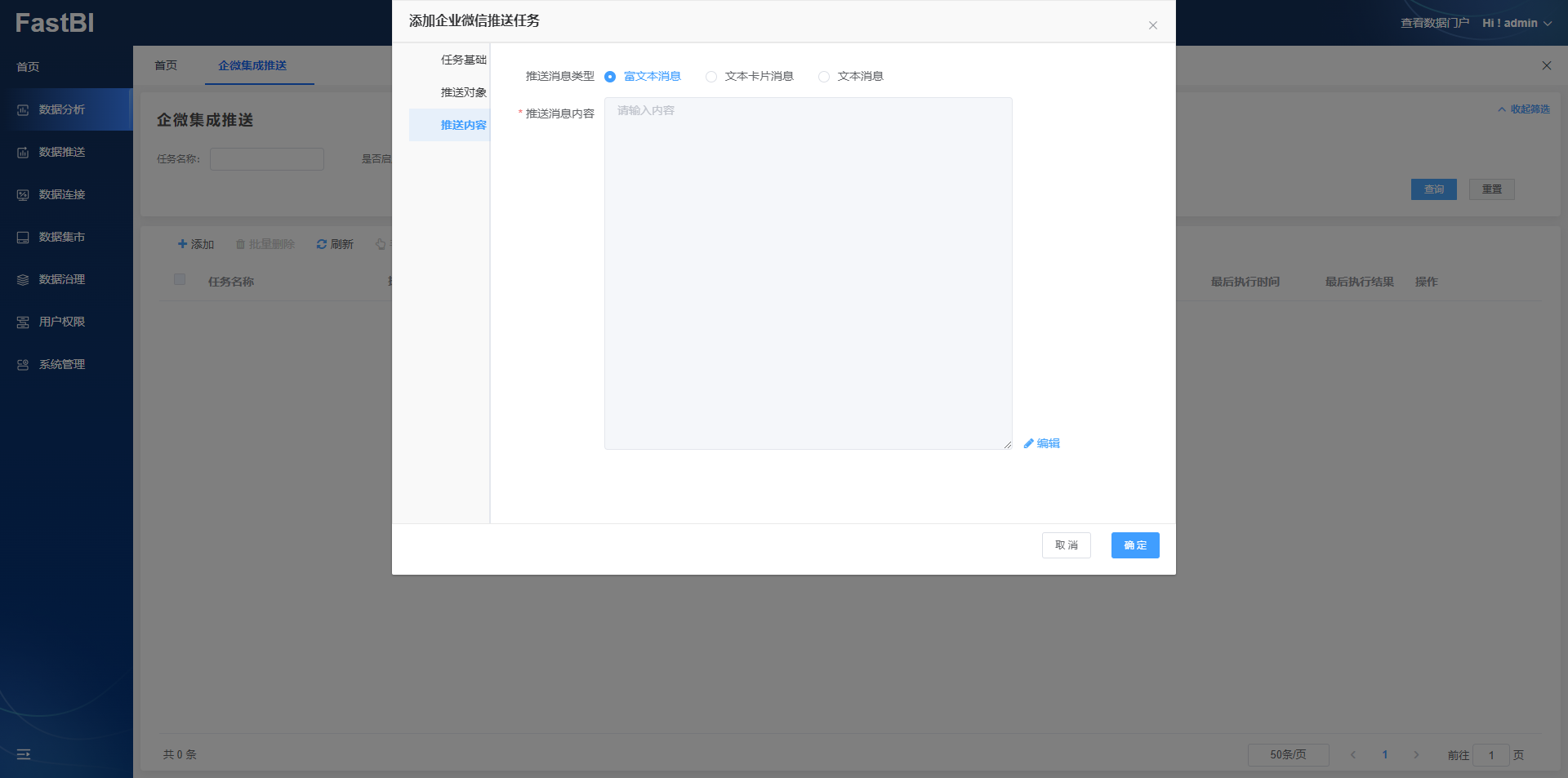The width and height of the screenshot is (1568, 778).
Task: Open the 查看数据门户 link
Action: [1435, 23]
